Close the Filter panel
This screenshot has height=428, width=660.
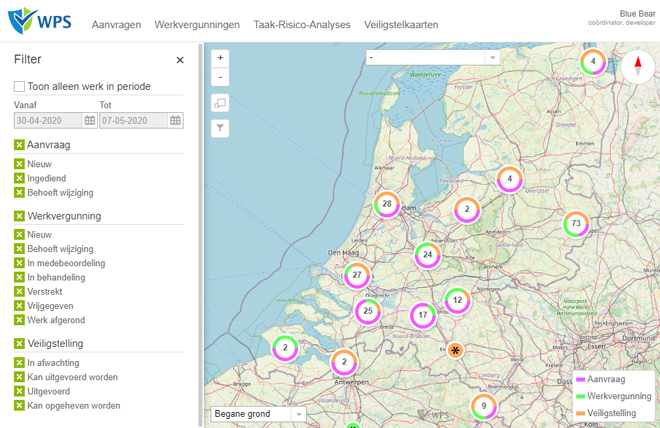click(180, 60)
